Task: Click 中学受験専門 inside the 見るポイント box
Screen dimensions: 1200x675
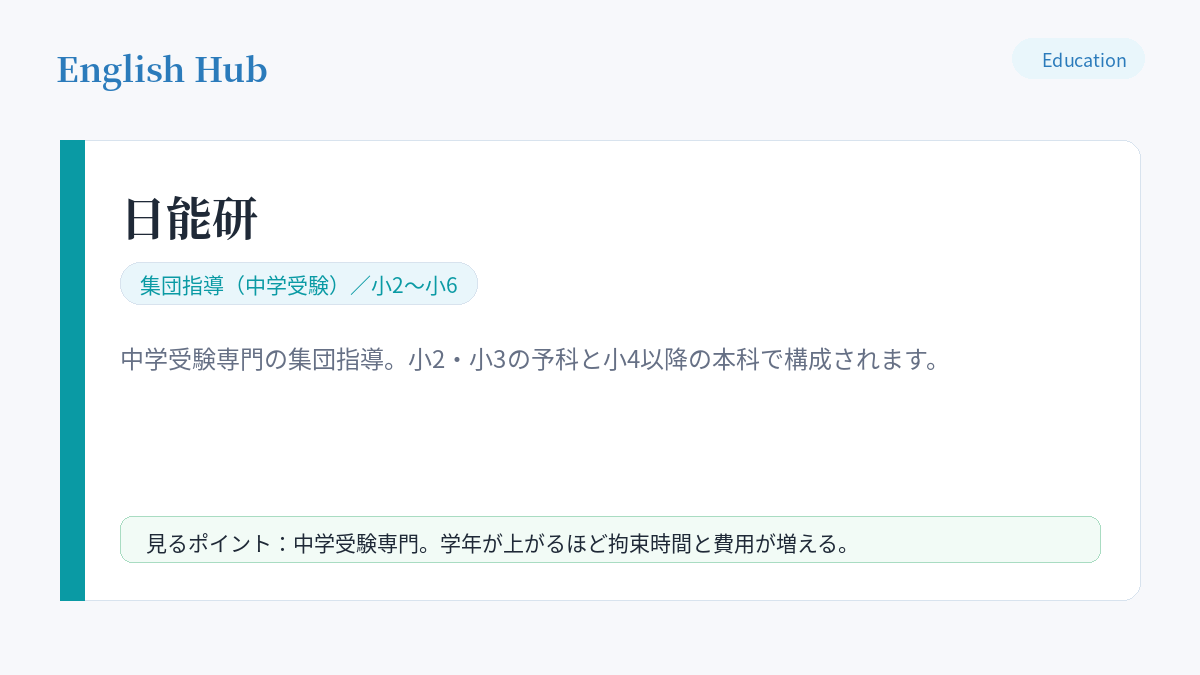Action: pos(355,544)
